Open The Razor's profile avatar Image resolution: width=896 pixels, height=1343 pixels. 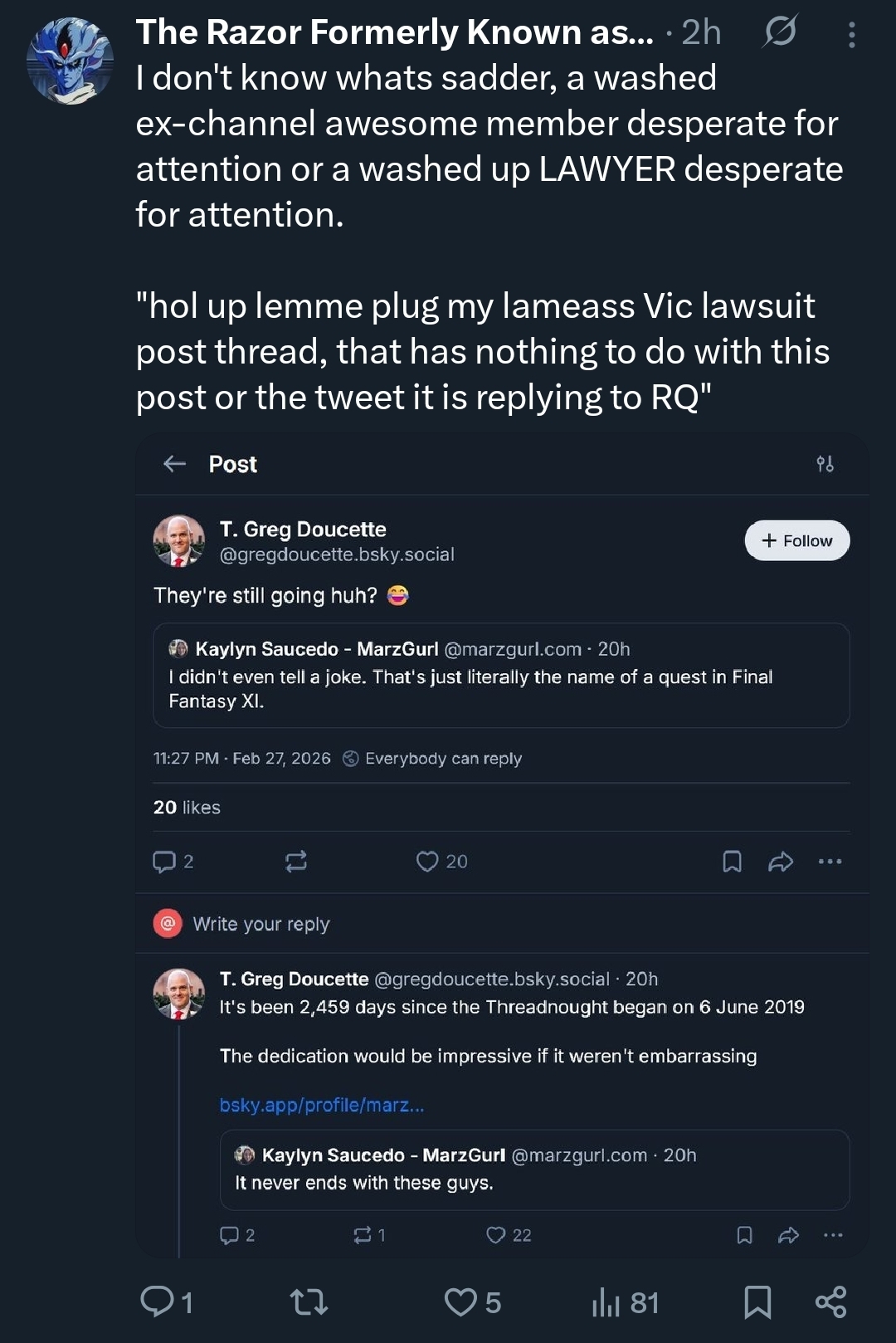point(70,61)
